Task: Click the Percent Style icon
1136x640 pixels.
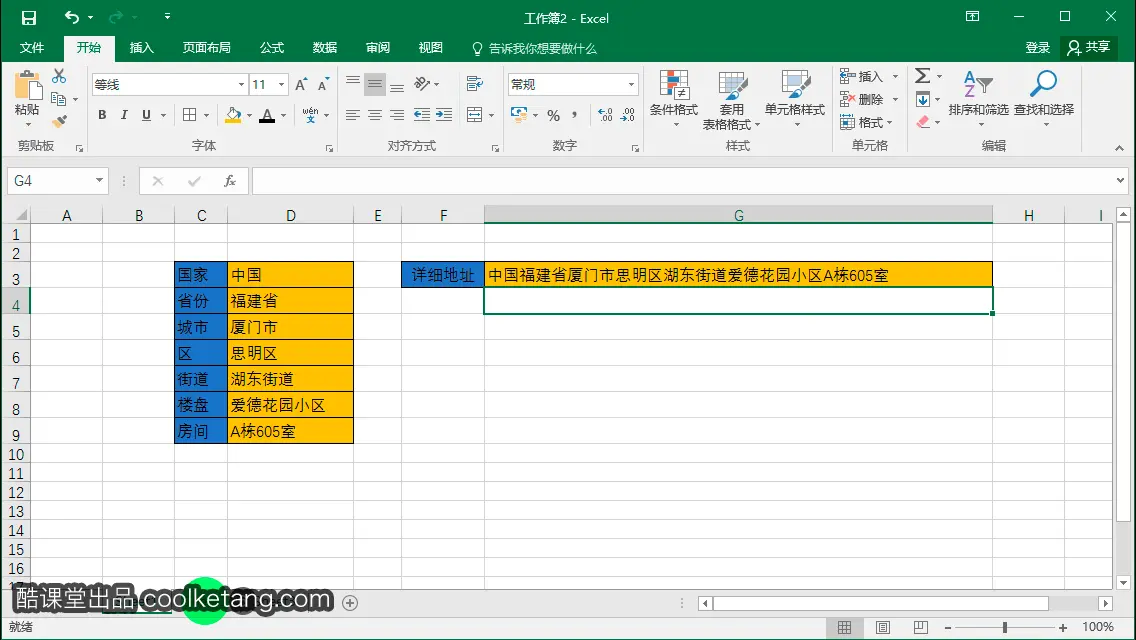Action: click(x=554, y=115)
